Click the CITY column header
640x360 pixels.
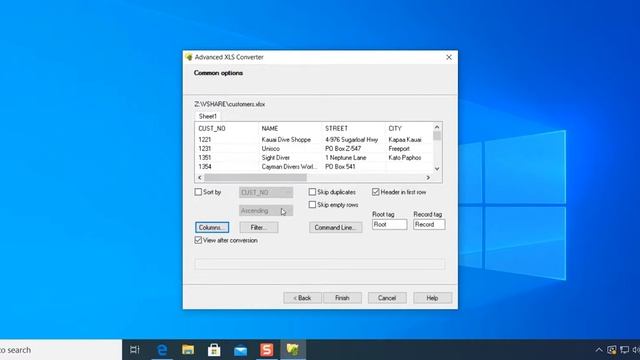pyautogui.click(x=409, y=129)
